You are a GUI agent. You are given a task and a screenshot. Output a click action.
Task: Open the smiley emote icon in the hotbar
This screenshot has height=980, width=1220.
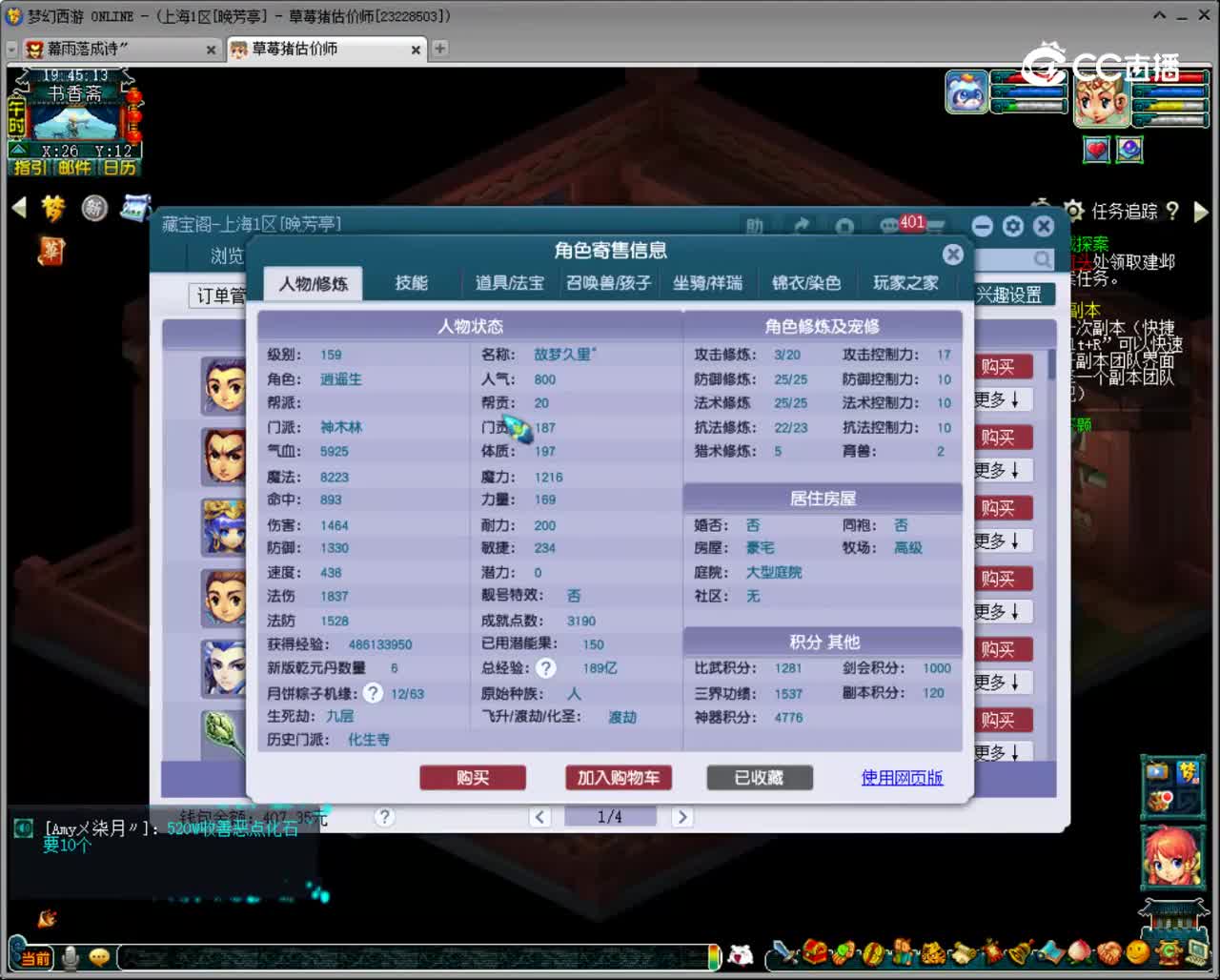(1136, 951)
